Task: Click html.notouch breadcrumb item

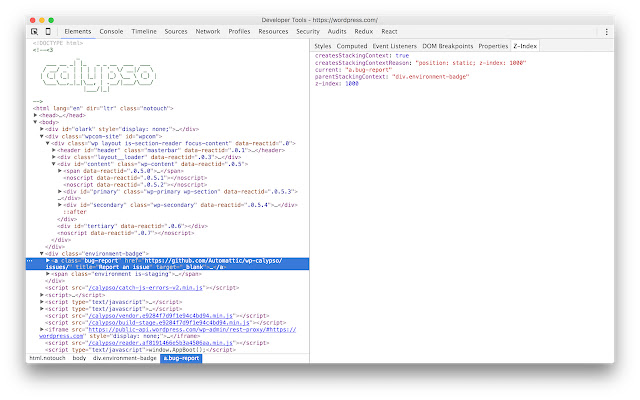Action: click(47, 357)
